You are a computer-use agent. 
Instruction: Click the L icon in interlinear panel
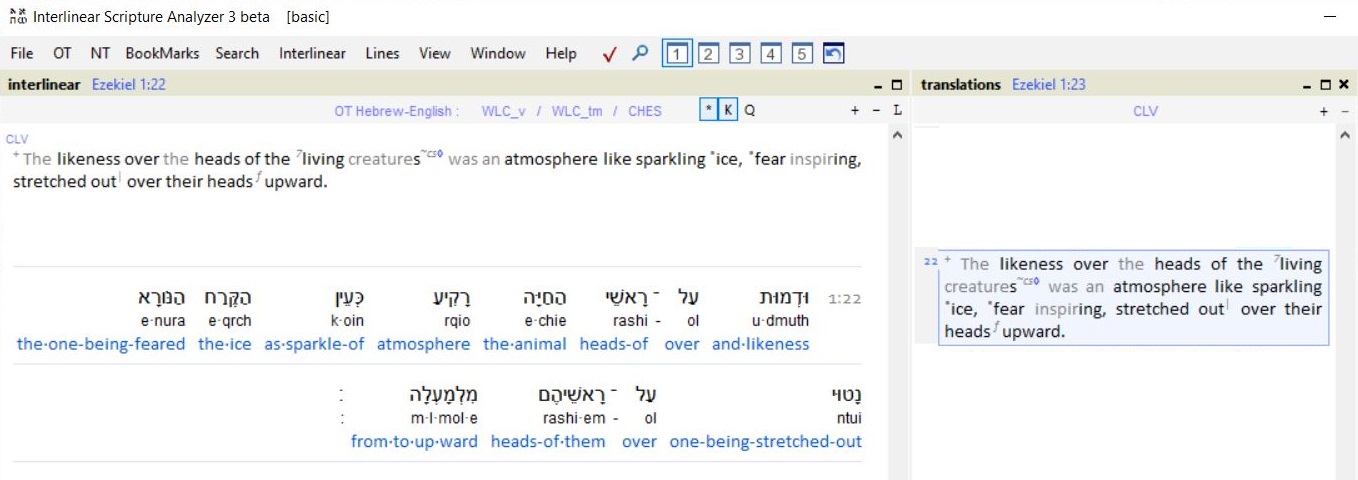click(x=897, y=111)
